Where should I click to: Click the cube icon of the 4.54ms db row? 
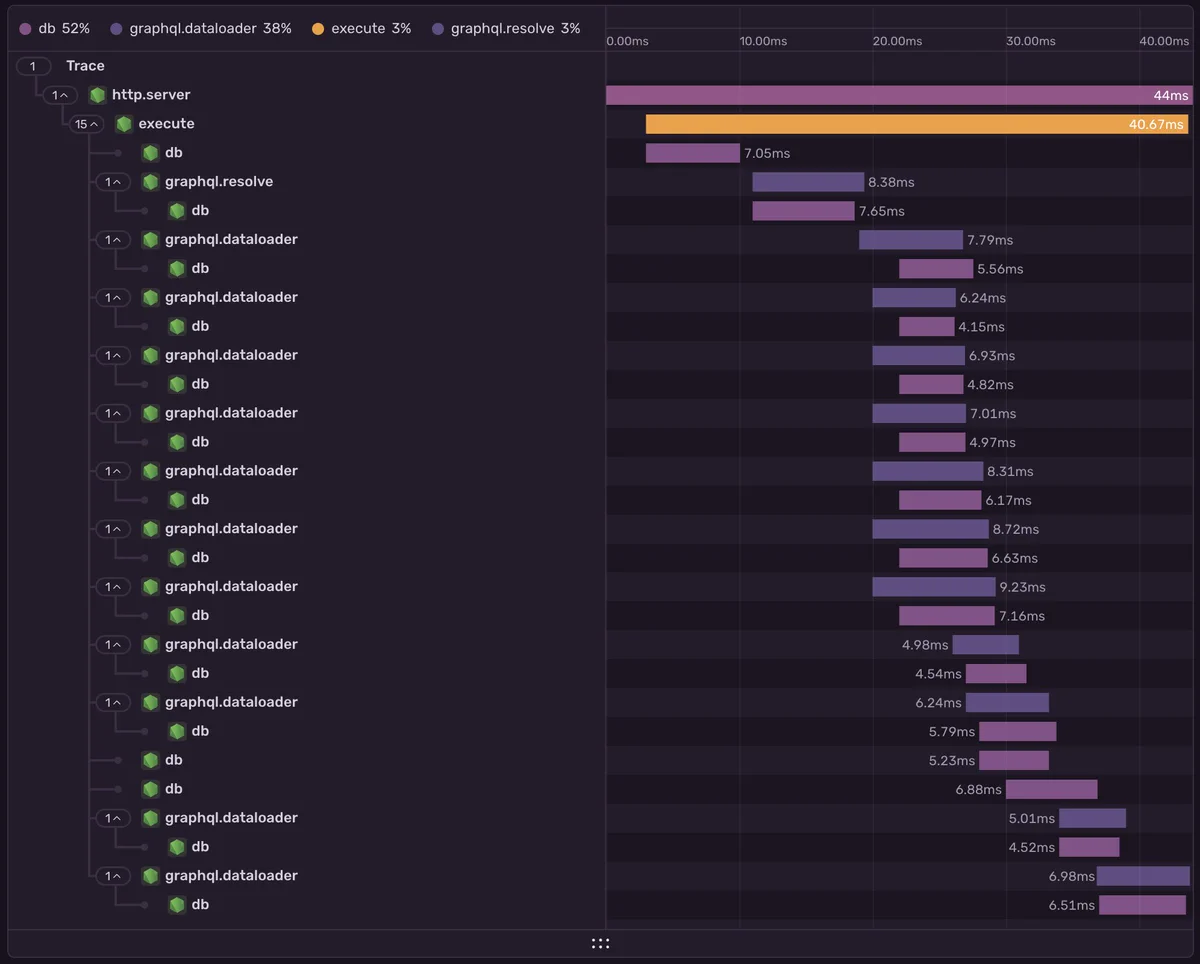pyautogui.click(x=177, y=675)
